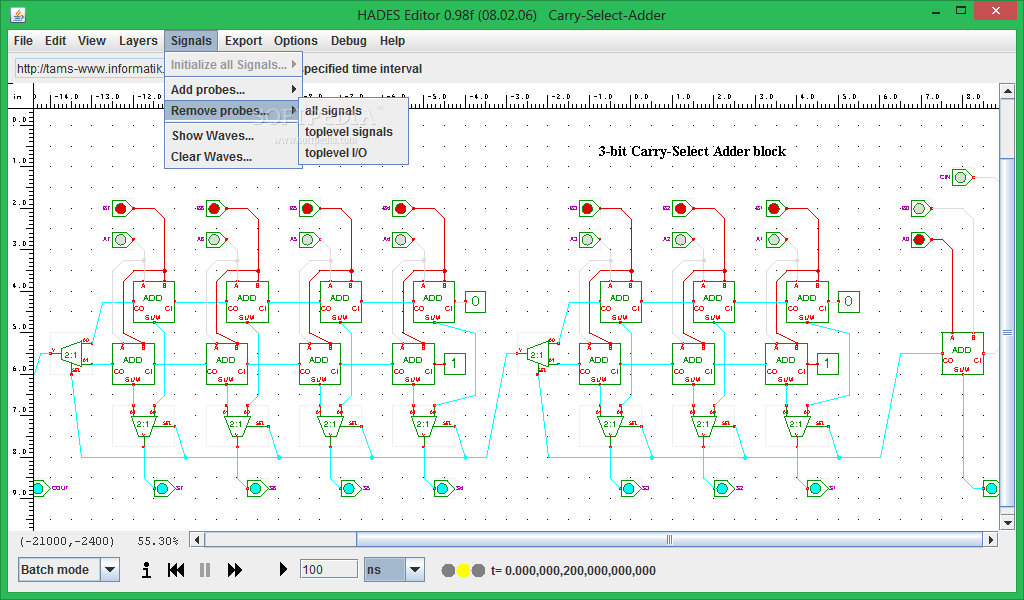The width and height of the screenshot is (1024, 600).
Task: Toggle the B7 input pin
Action: pyautogui.click(x=121, y=209)
